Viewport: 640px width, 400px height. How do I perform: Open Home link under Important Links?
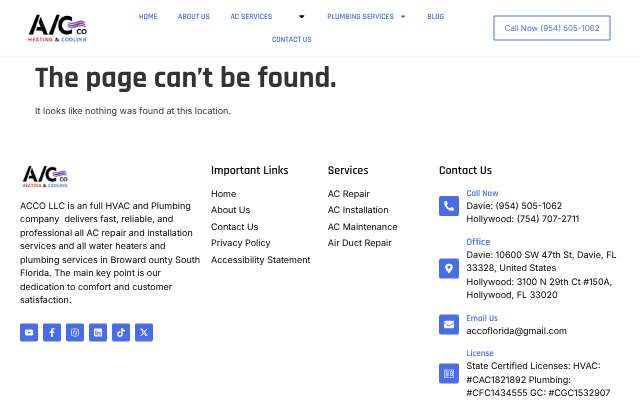click(x=223, y=194)
